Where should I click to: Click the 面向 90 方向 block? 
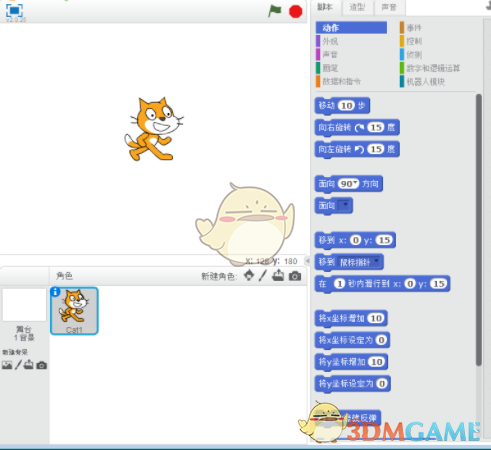[349, 184]
